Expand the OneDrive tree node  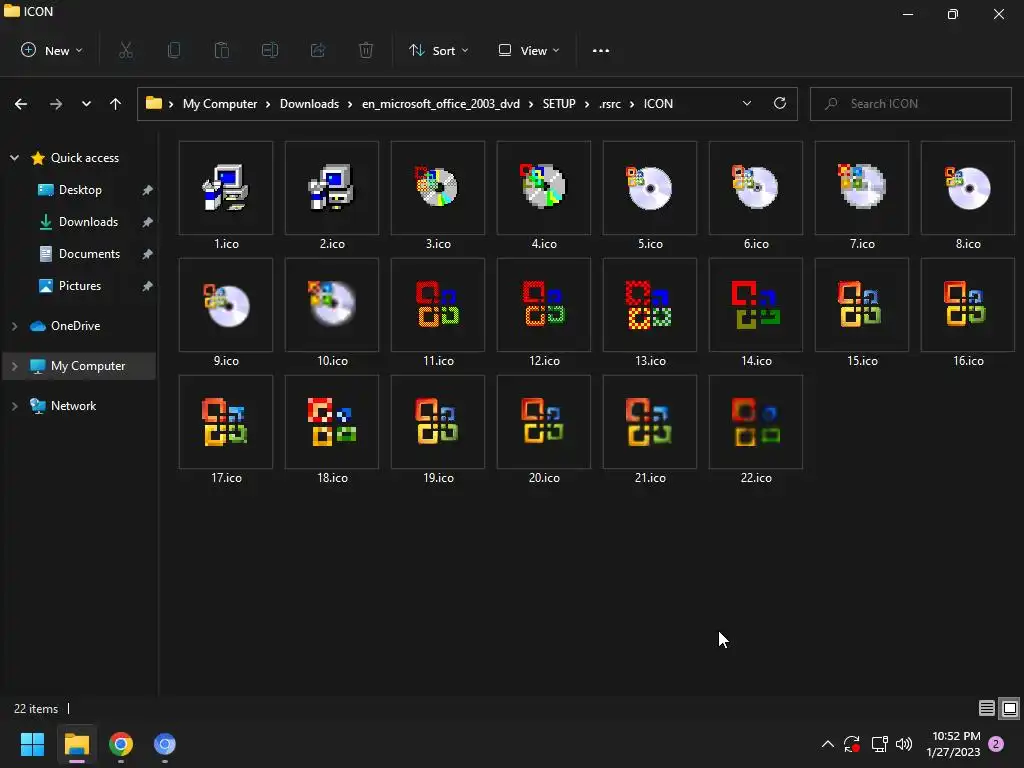14,325
